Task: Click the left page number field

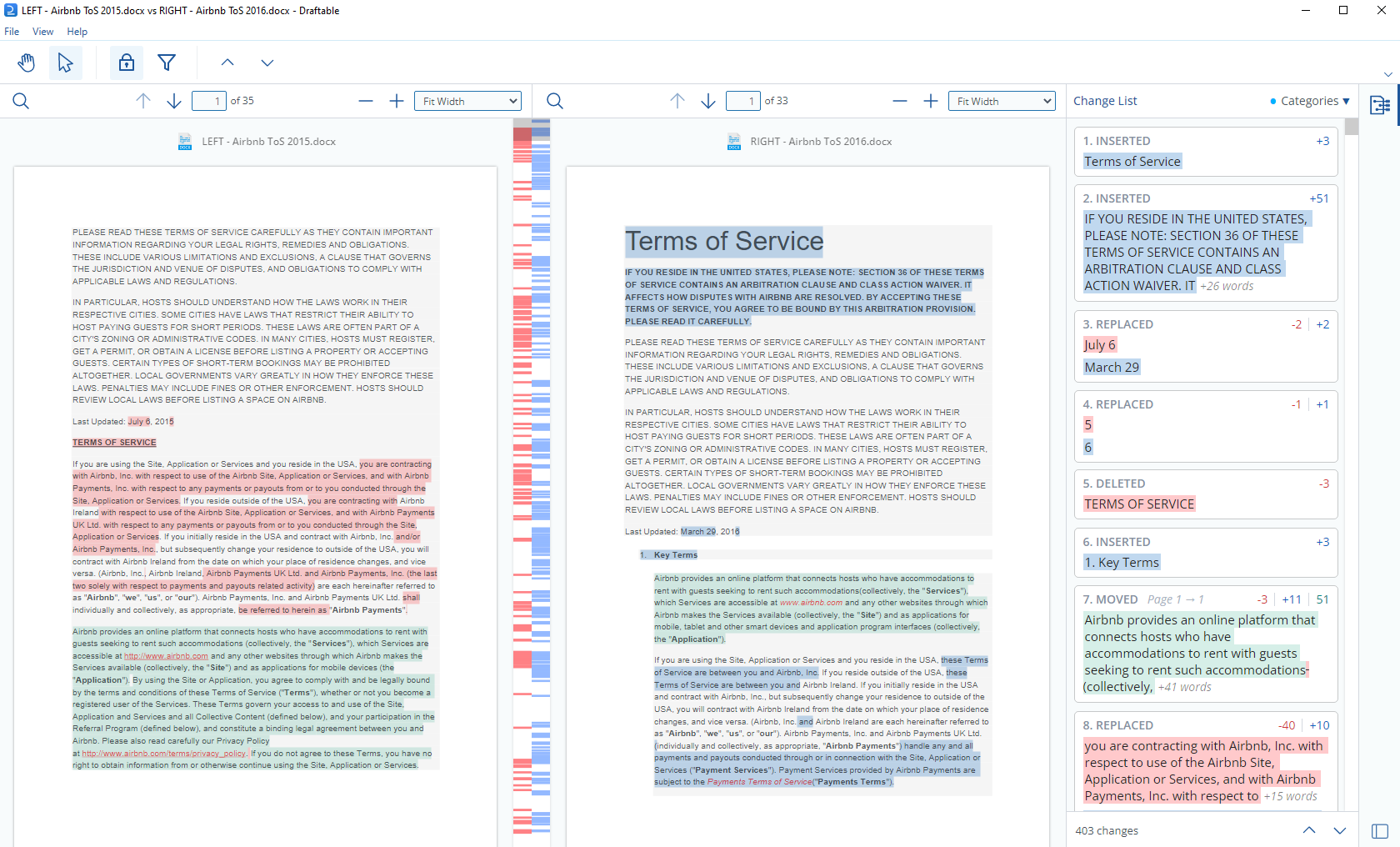Action: click(209, 101)
